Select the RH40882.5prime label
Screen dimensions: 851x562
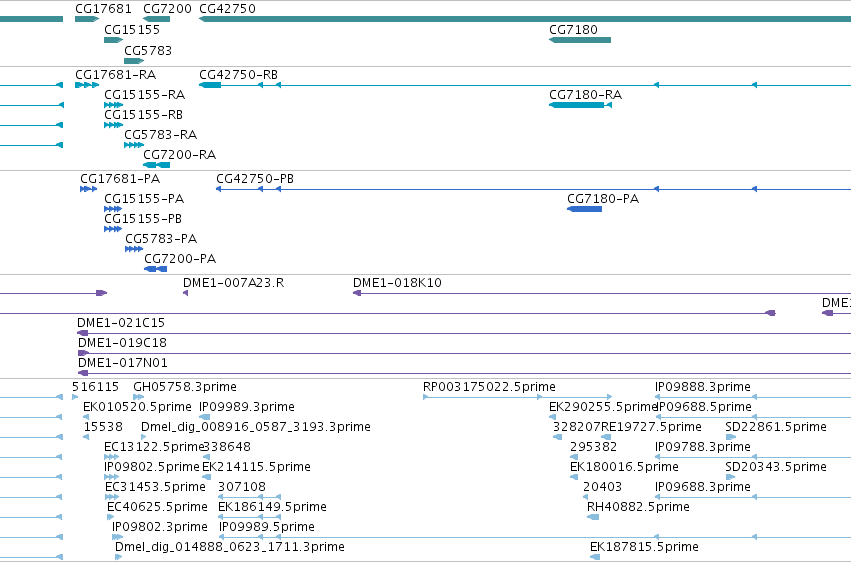point(639,507)
